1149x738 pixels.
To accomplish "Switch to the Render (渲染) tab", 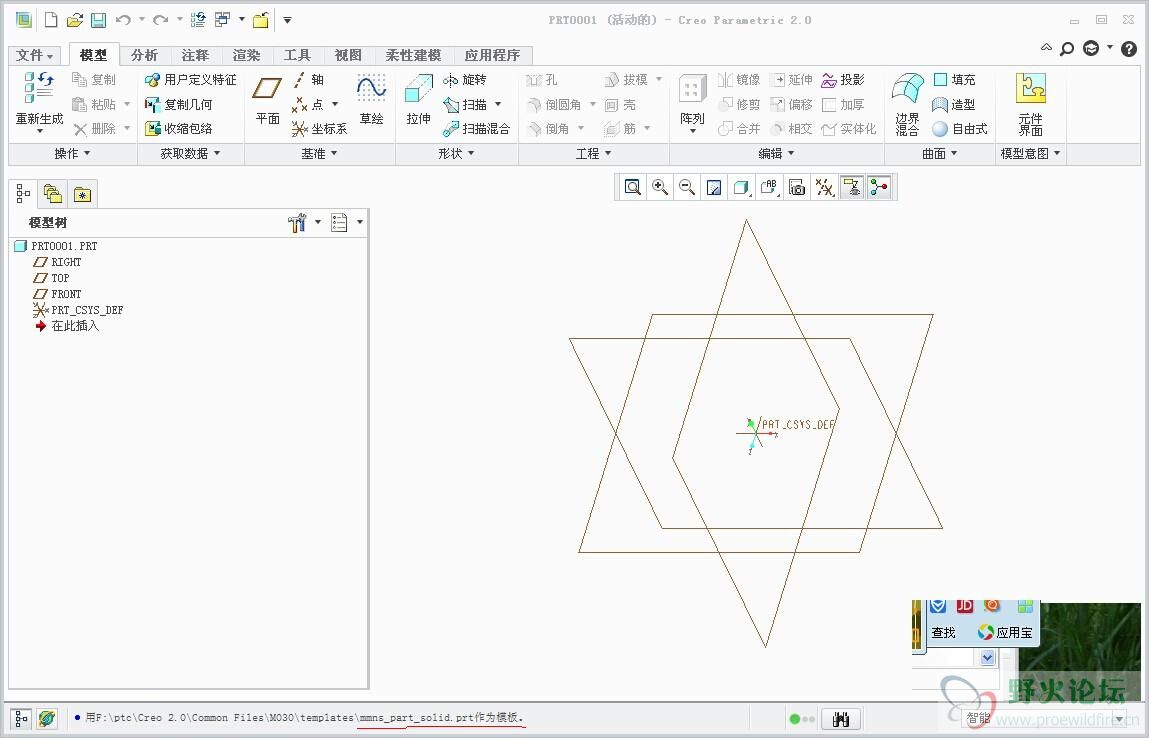I will [x=246, y=55].
